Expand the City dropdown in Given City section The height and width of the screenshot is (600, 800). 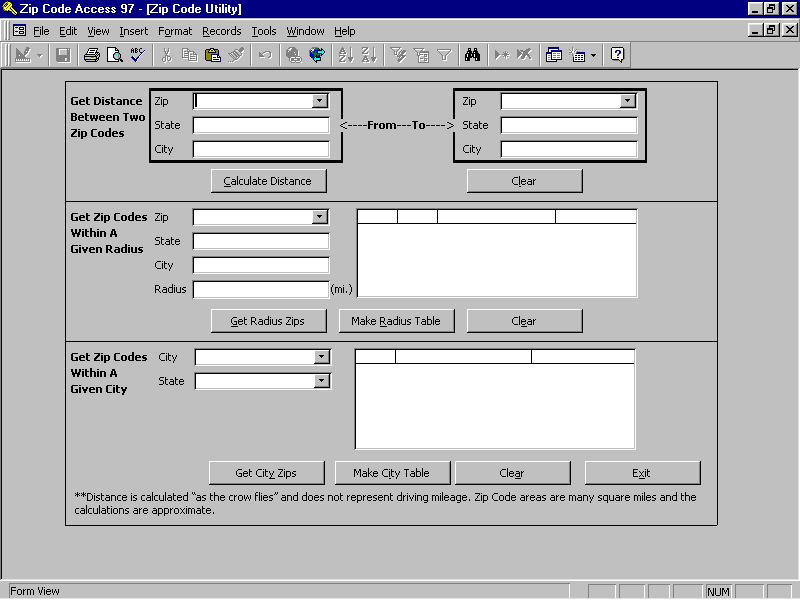tap(321, 357)
